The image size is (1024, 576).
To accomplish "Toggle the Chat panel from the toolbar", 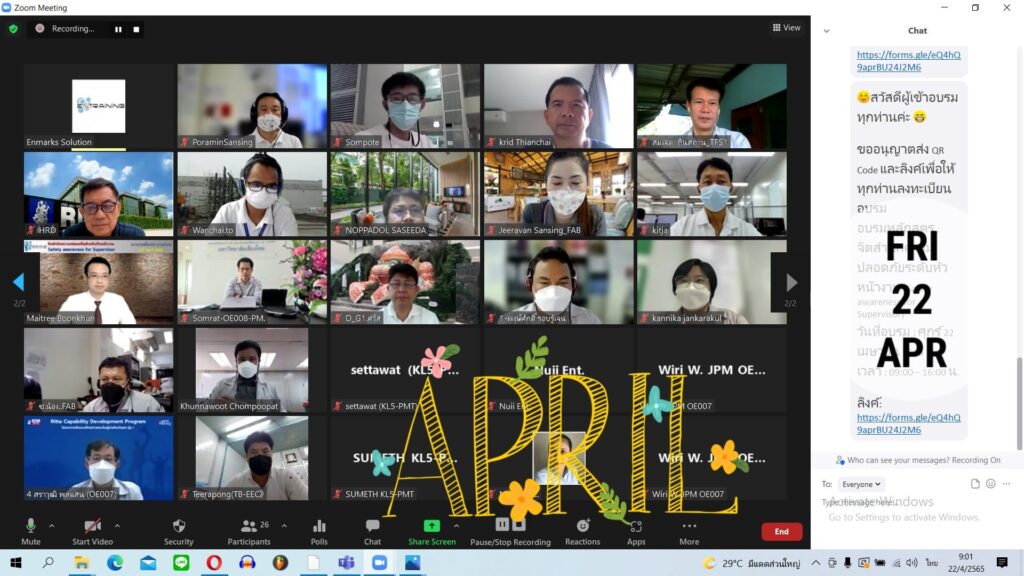I will click(372, 532).
